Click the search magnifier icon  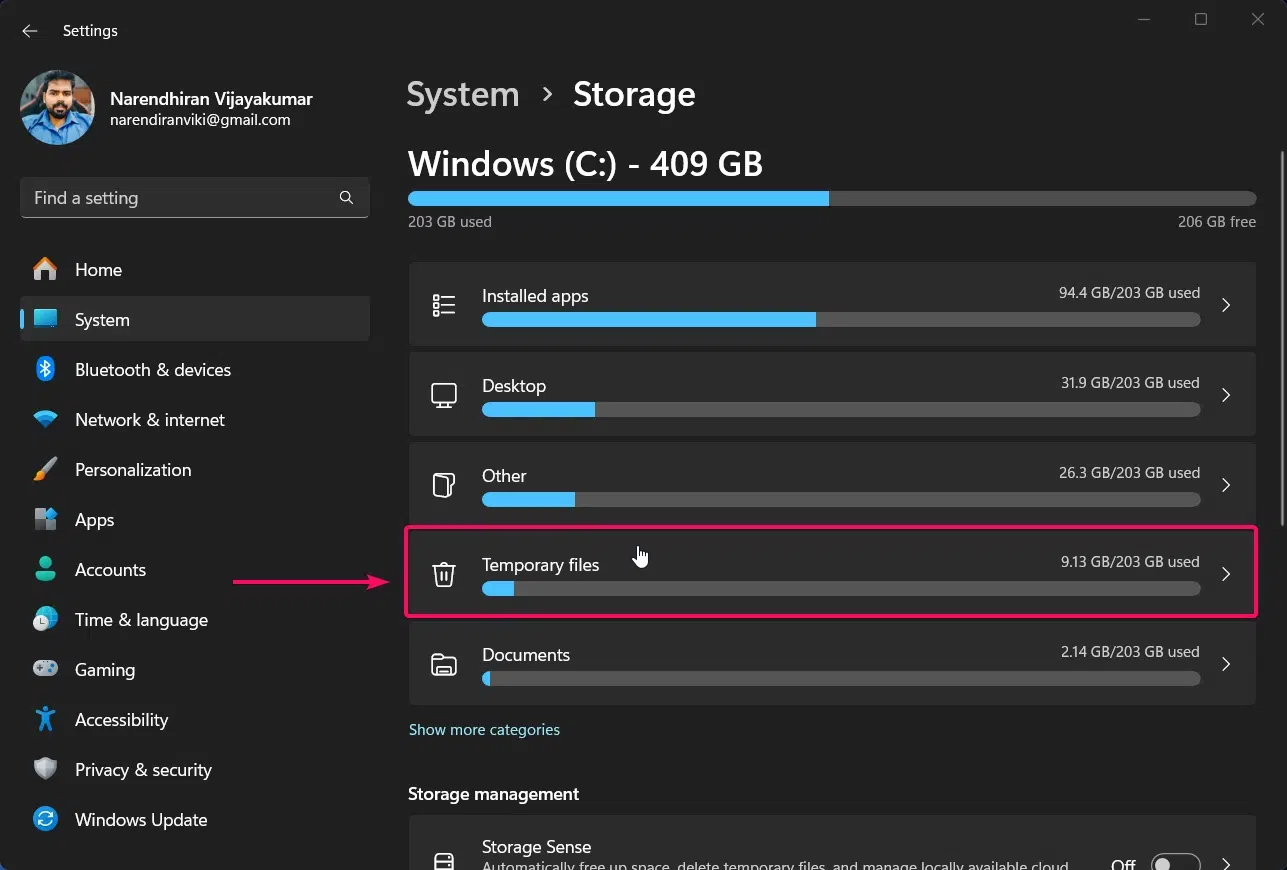pos(346,198)
